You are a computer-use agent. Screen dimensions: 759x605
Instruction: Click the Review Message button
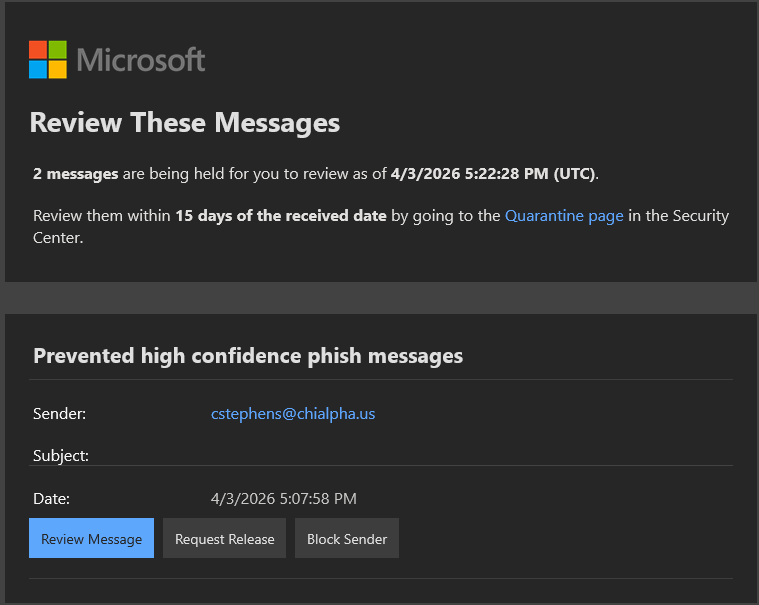pos(91,538)
